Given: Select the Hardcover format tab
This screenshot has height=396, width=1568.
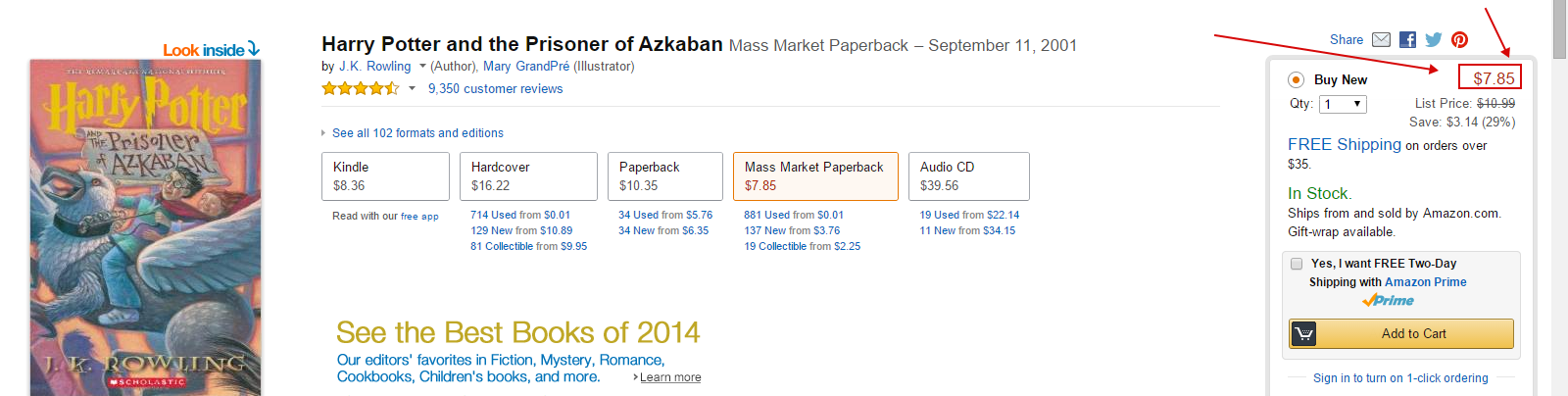Looking at the screenshot, I should point(528,176).
